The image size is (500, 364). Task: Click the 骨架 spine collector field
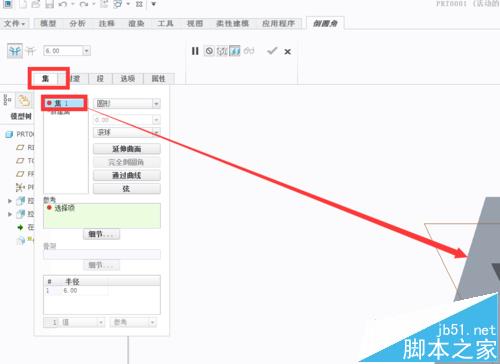tap(102, 254)
